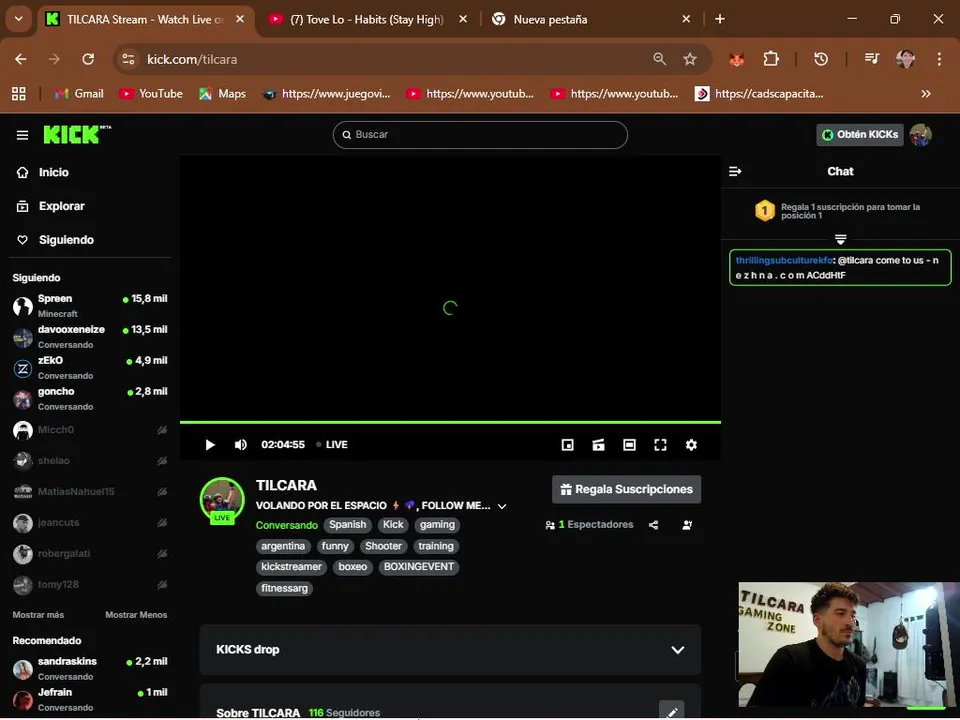960x720 pixels.
Task: Select the BOXINGEVENT tag
Action: tap(419, 567)
